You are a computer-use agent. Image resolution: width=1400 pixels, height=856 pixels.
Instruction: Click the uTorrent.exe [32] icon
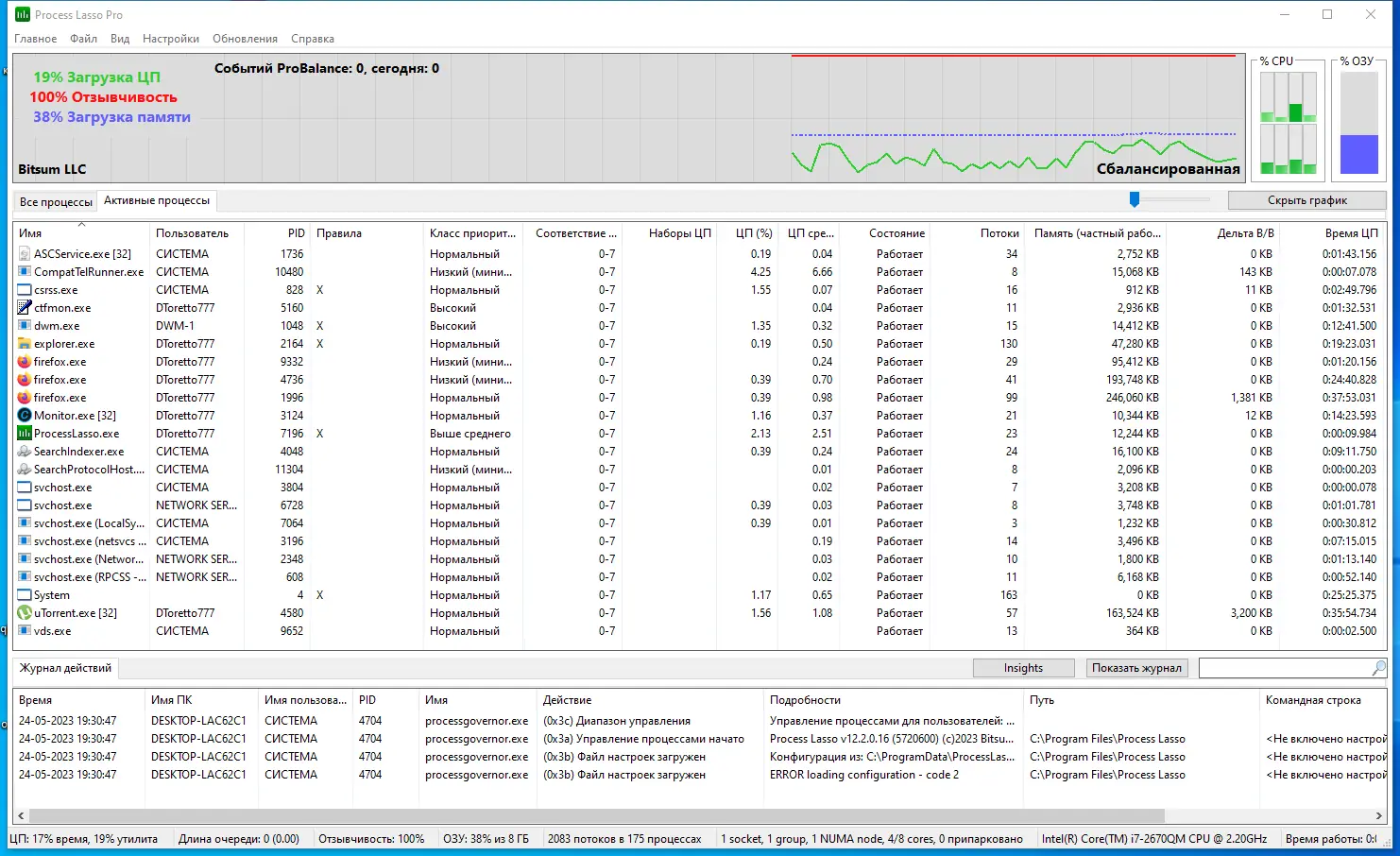pos(25,613)
